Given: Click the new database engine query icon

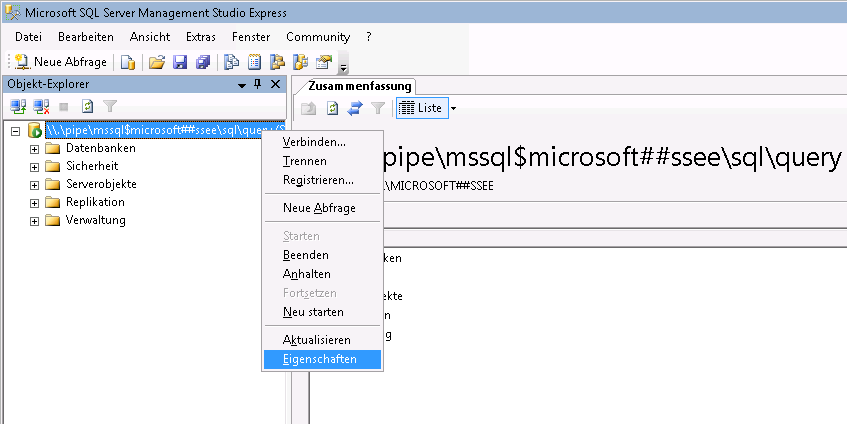Looking at the screenshot, I should [x=127, y=62].
